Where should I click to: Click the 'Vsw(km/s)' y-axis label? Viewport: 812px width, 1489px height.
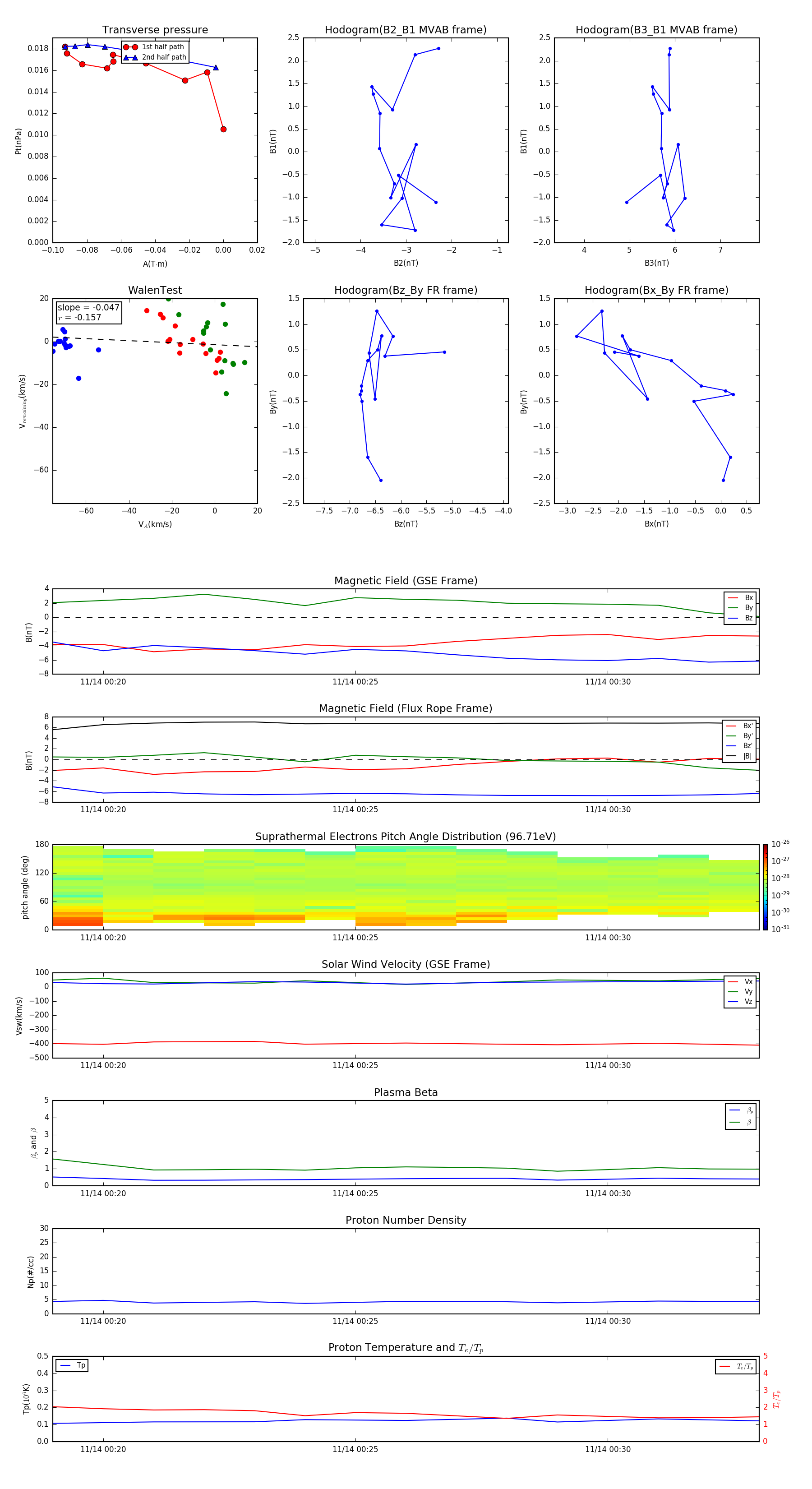pos(18,1016)
